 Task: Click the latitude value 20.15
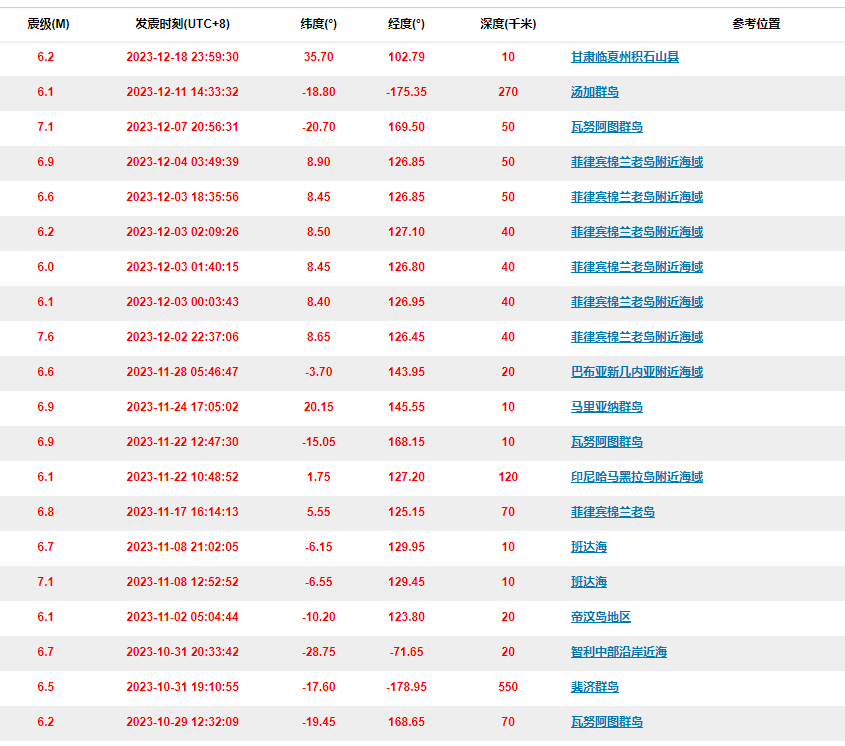pyautogui.click(x=318, y=407)
